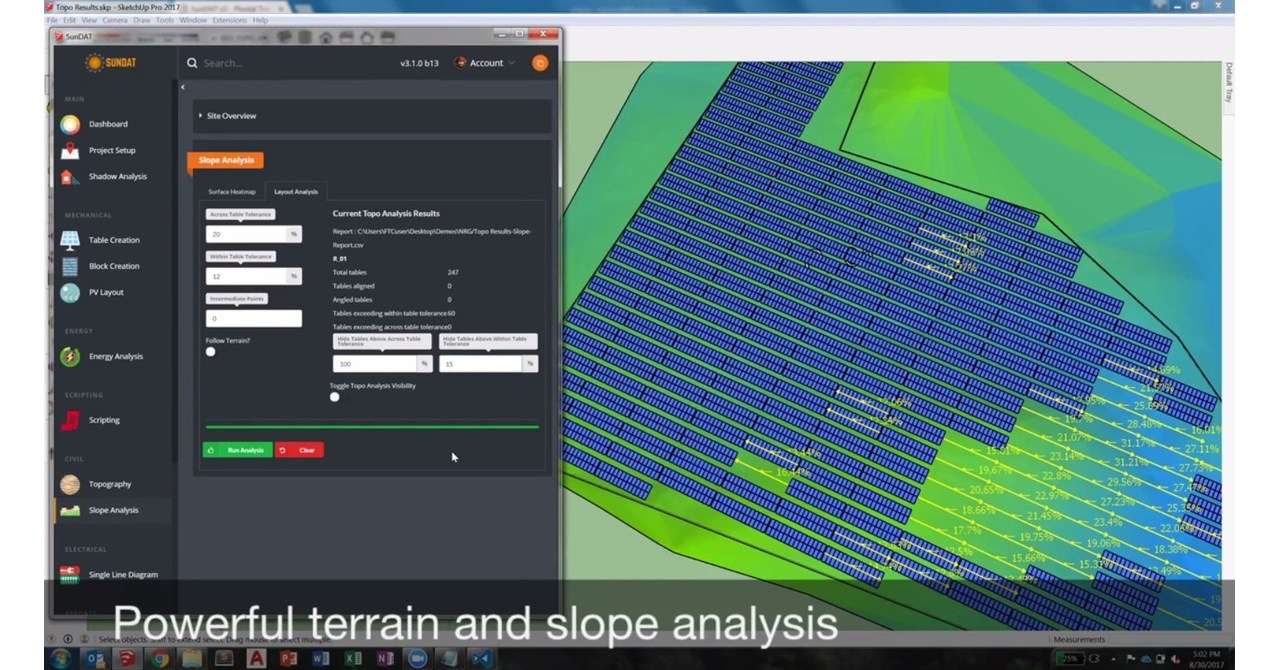Screen dimensions: 1279x670
Task: Collapse the SunDAT panel with the chevron
Action: tap(182, 87)
